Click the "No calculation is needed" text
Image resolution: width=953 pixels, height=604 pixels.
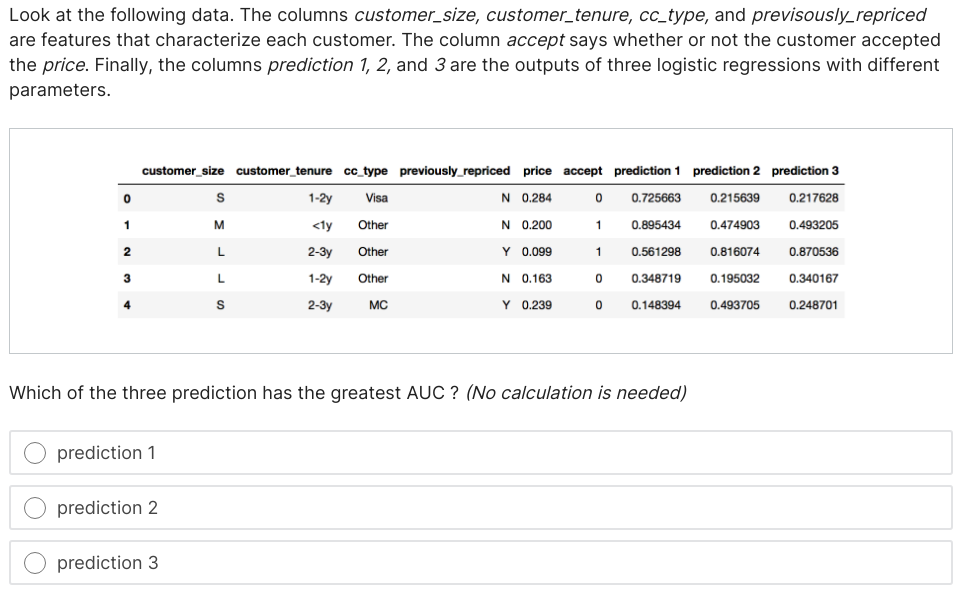tap(576, 393)
